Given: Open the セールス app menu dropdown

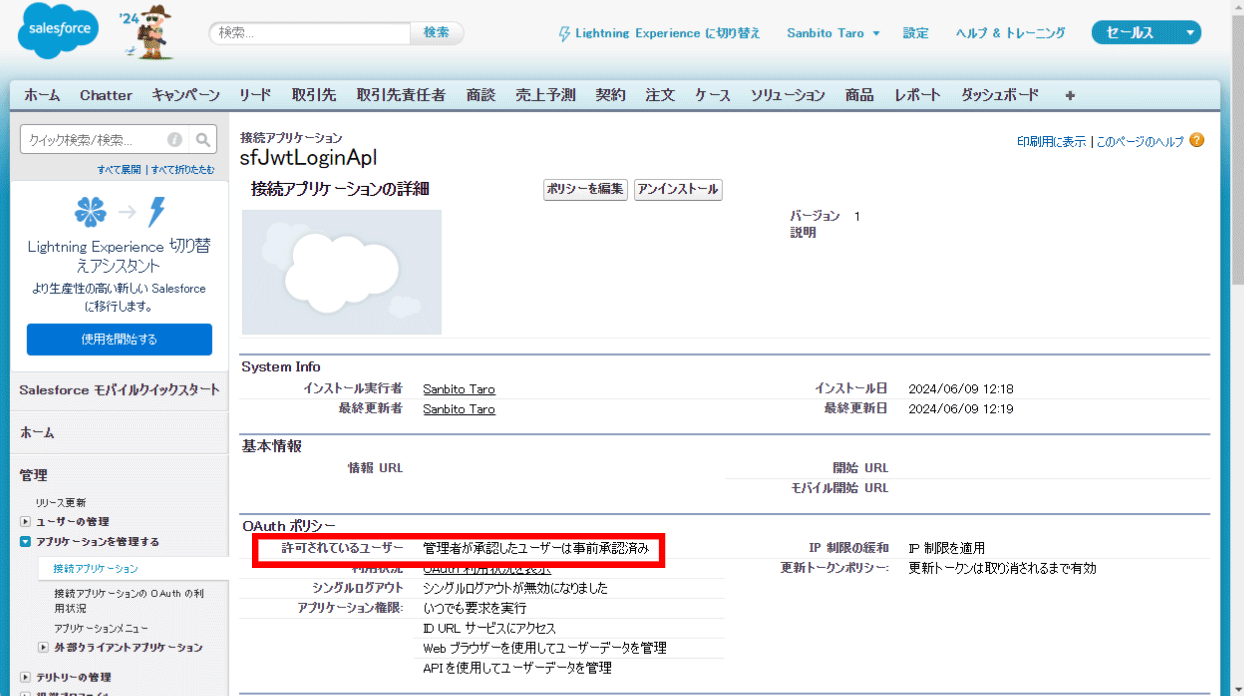Looking at the screenshot, I should click(x=1146, y=33).
